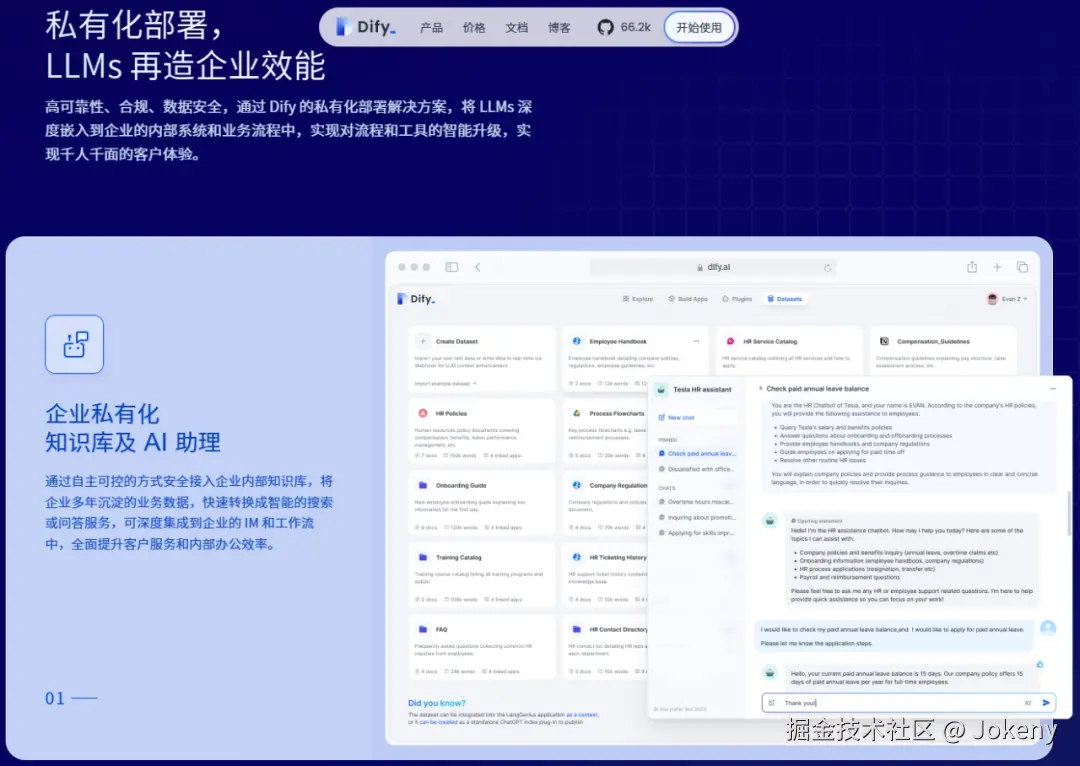1080x766 pixels.
Task: Click the robot assistant icon tile
Action: click(x=74, y=344)
